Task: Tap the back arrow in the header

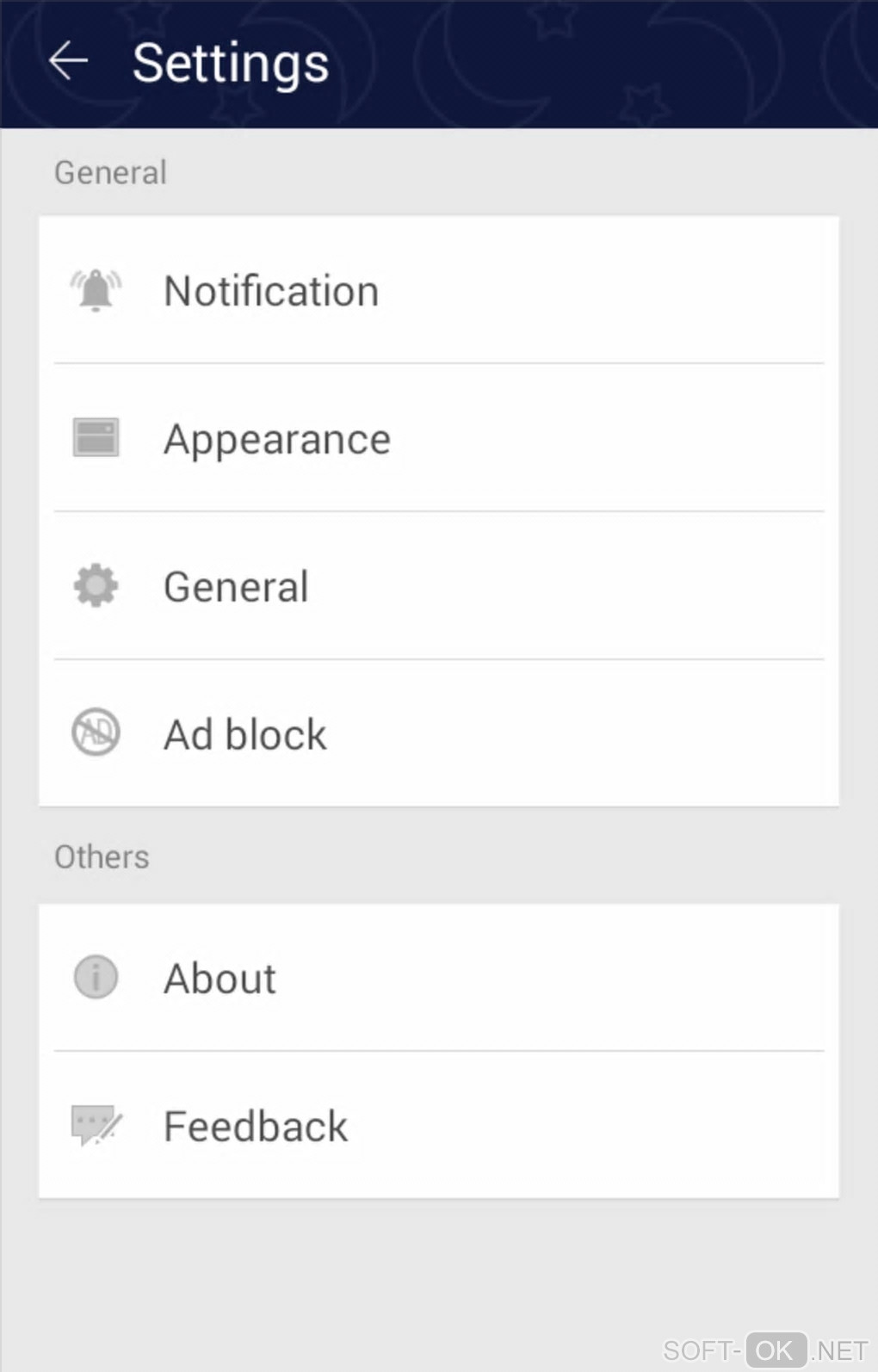Action: coord(68,61)
